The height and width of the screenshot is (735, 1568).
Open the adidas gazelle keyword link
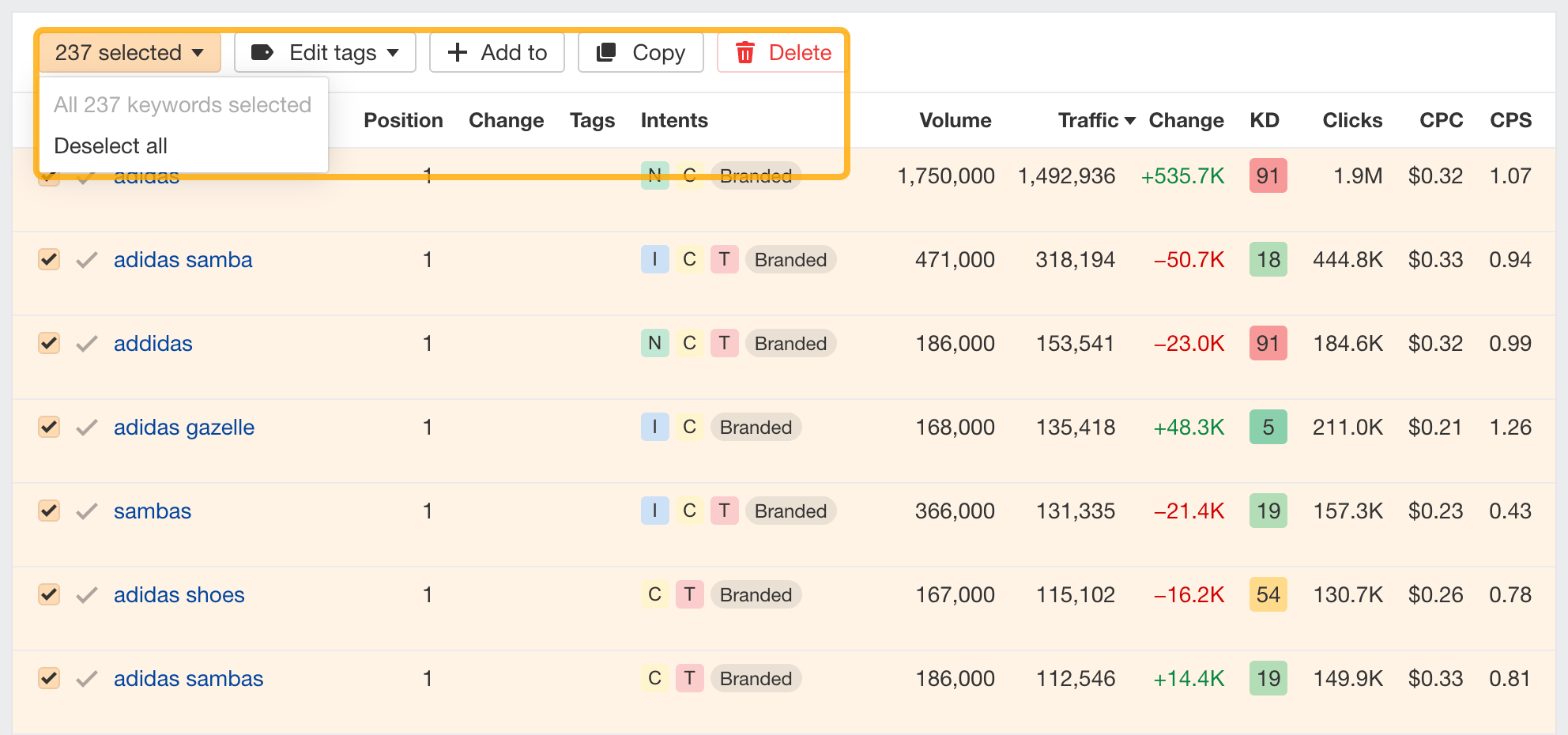(184, 428)
